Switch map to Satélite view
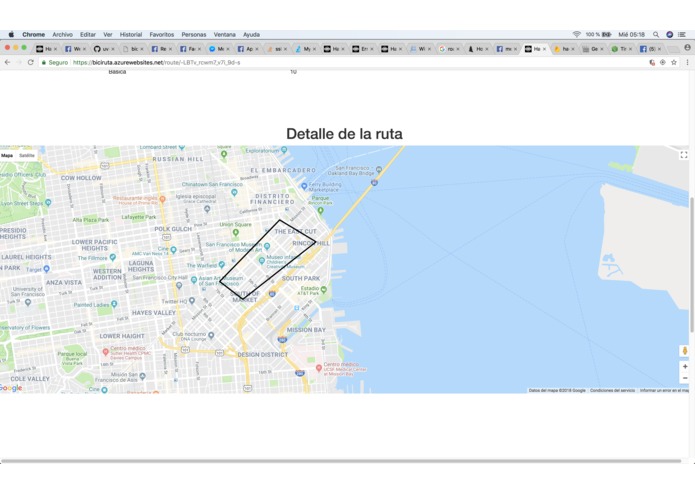This screenshot has width=695, height=494. tap(27, 156)
